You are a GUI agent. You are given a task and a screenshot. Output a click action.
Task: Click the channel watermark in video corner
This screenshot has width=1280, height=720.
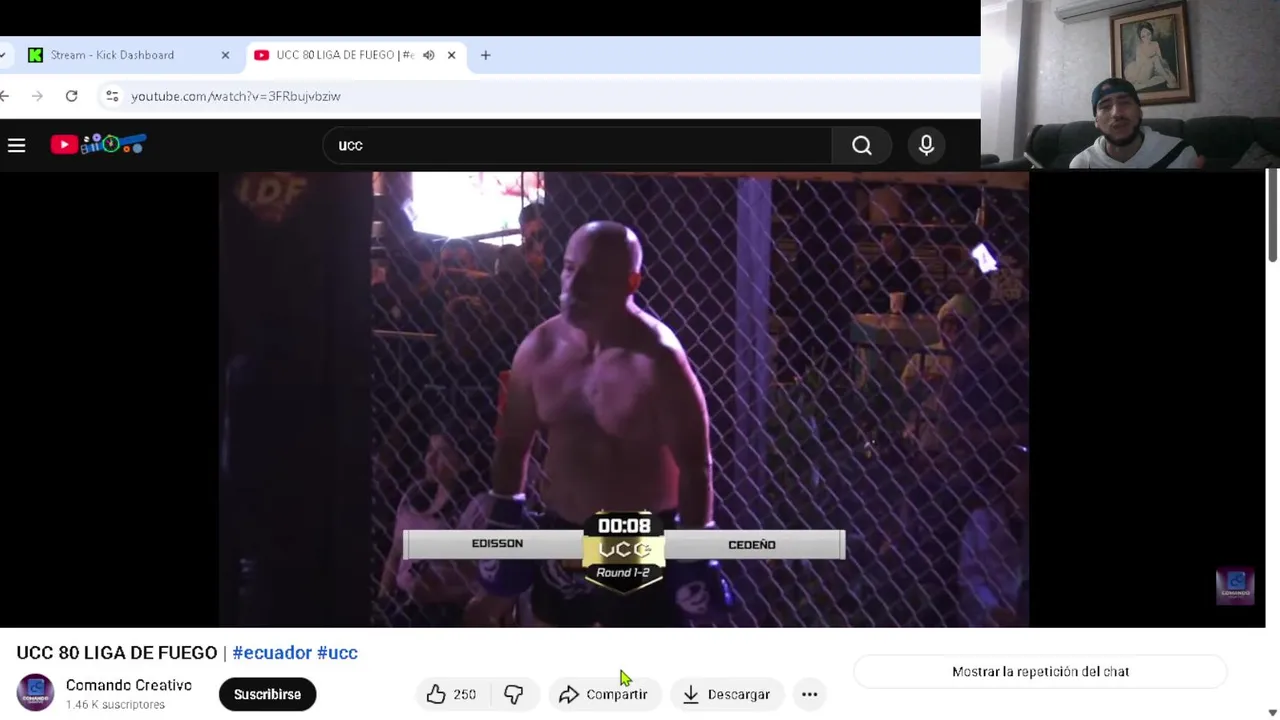1235,586
